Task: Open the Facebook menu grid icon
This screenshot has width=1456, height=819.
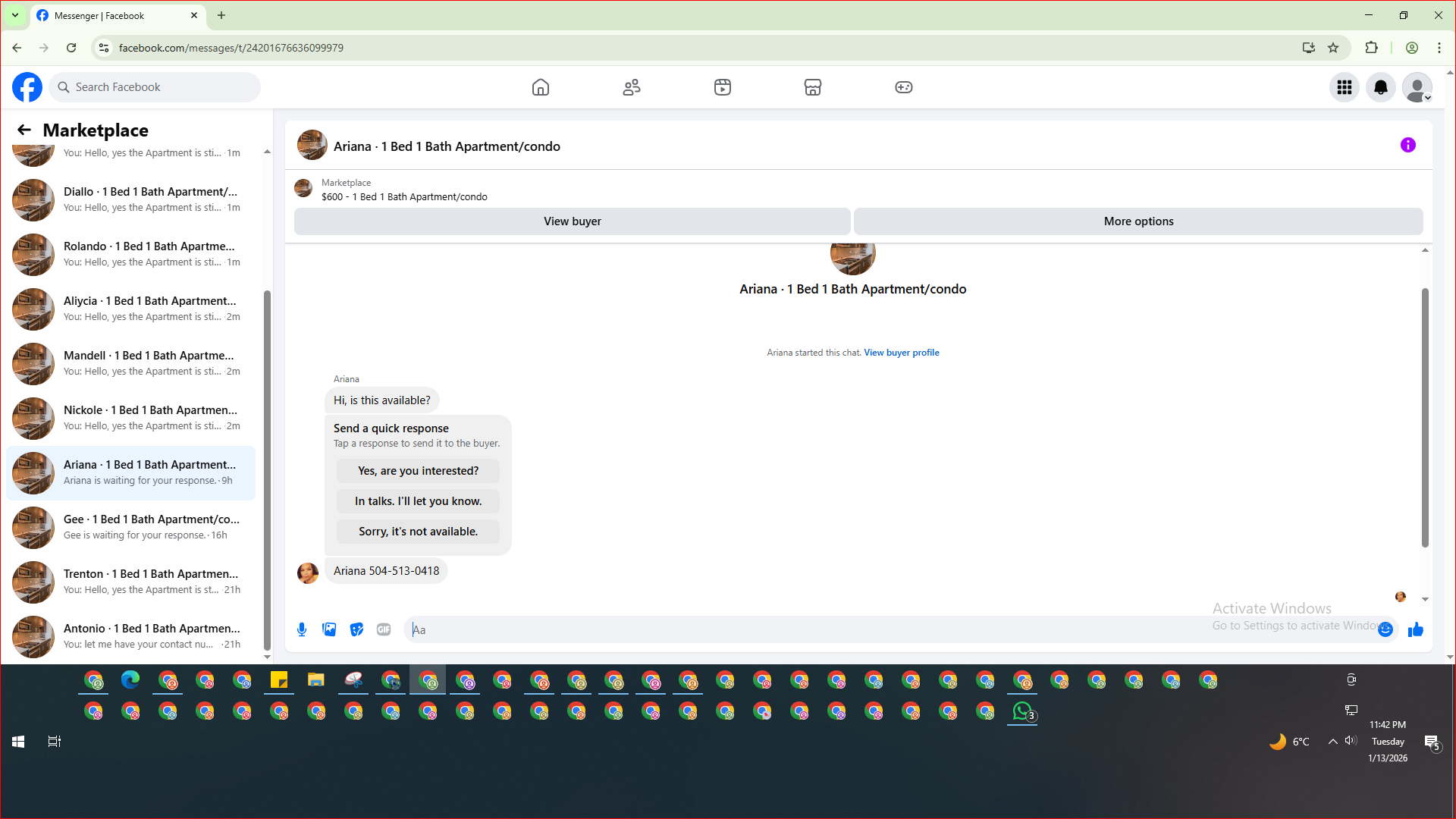Action: click(x=1344, y=87)
